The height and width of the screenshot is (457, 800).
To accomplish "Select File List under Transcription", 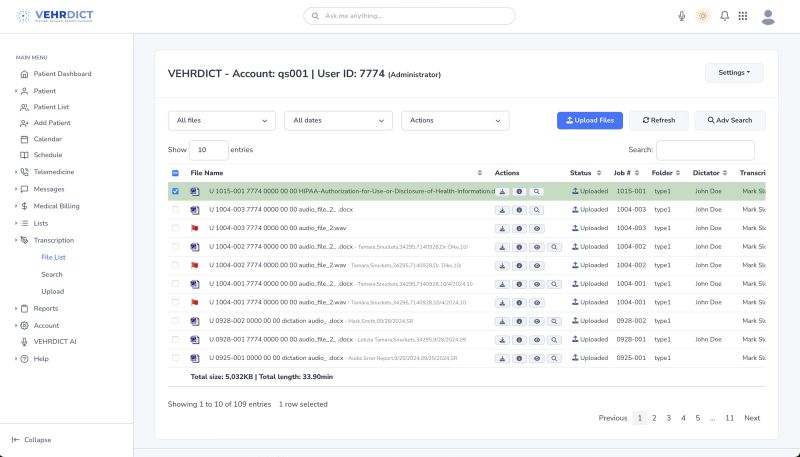I will 54,258.
